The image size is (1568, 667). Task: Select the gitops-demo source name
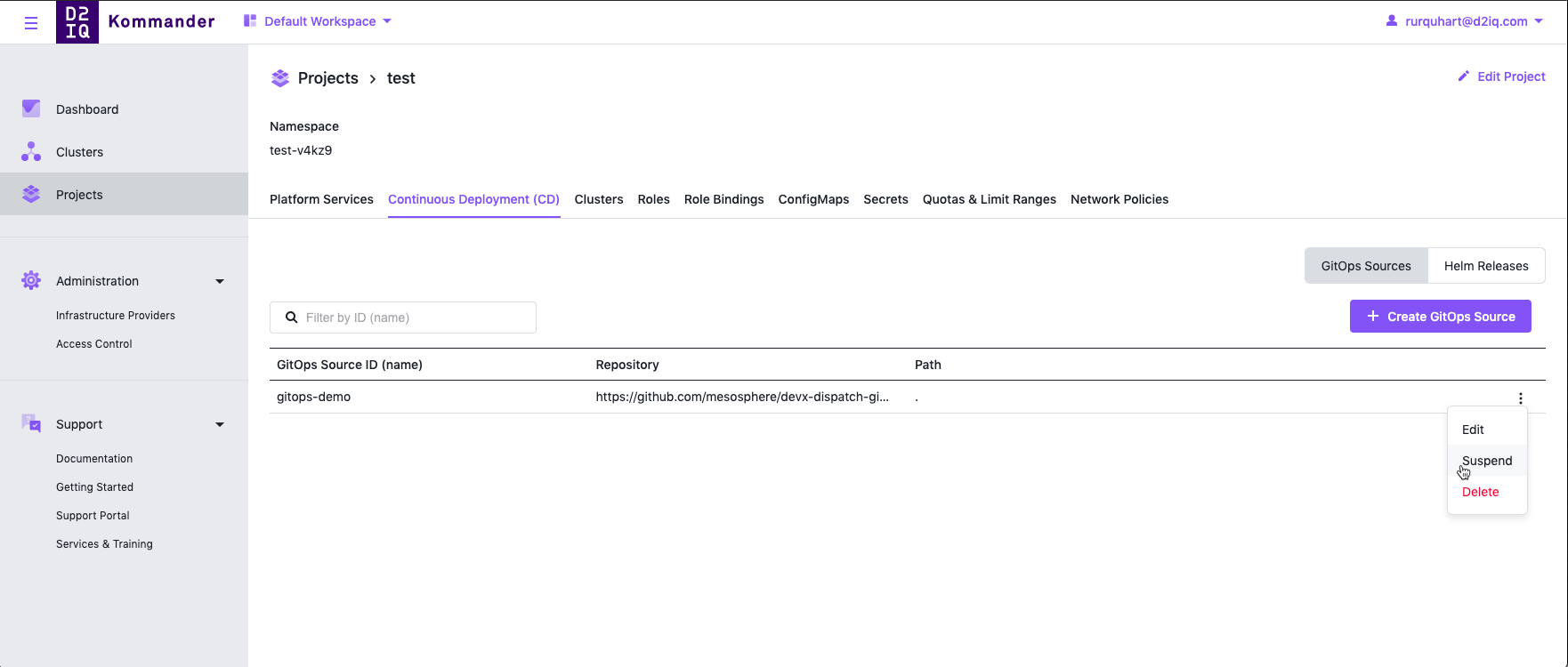(x=313, y=397)
